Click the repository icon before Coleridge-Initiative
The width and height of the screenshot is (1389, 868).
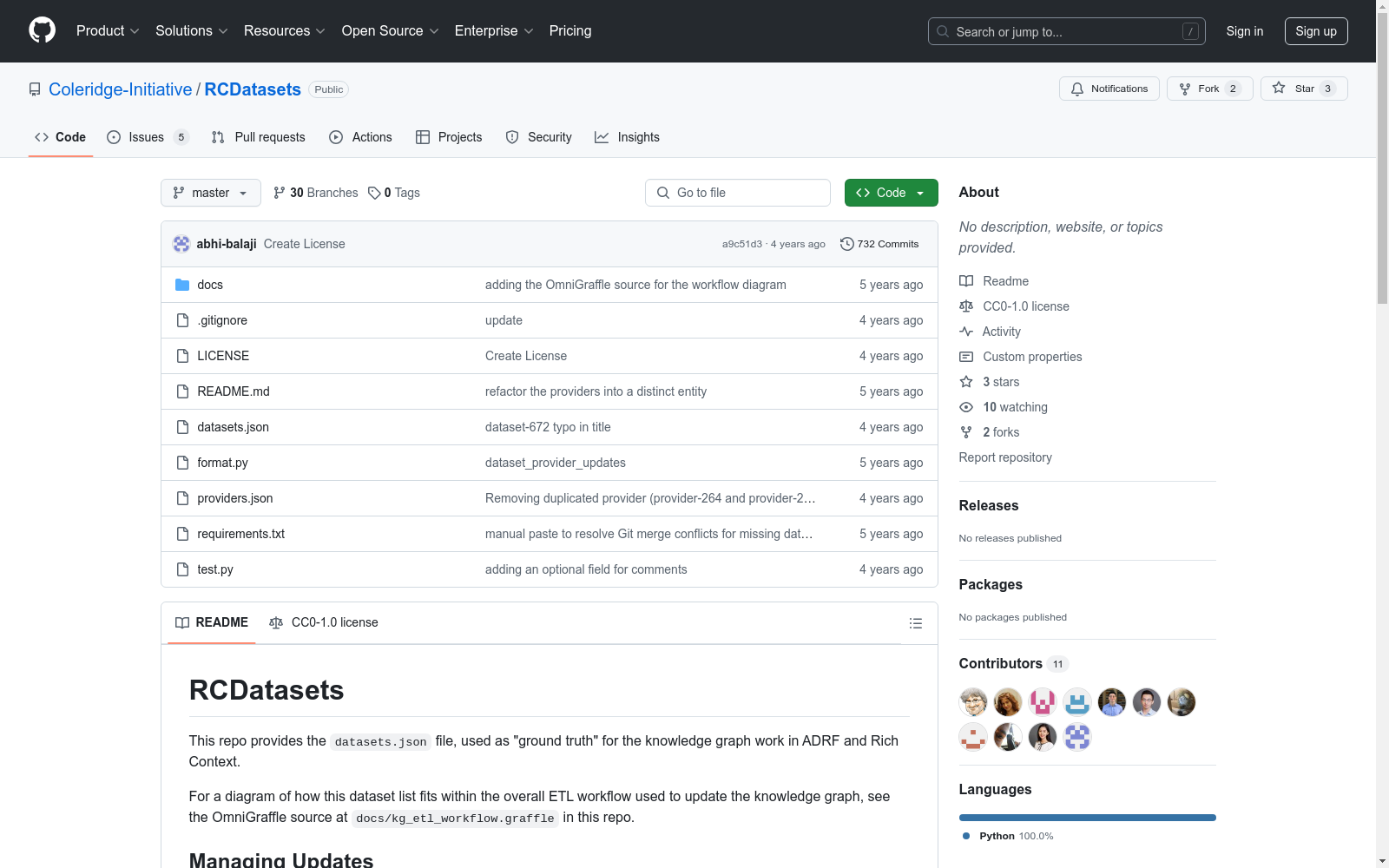tap(35, 89)
